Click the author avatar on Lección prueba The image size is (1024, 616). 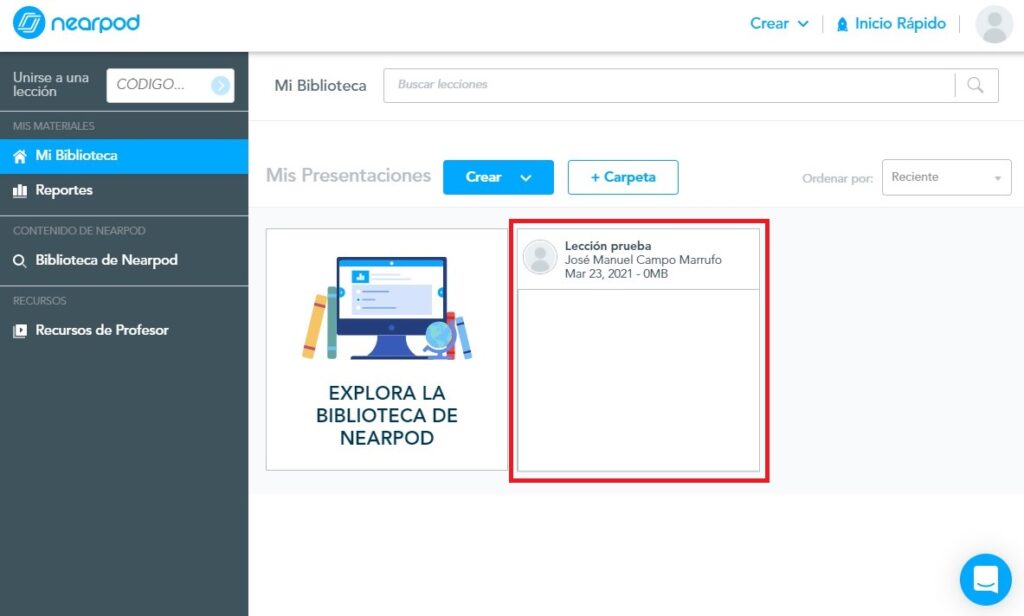540,257
